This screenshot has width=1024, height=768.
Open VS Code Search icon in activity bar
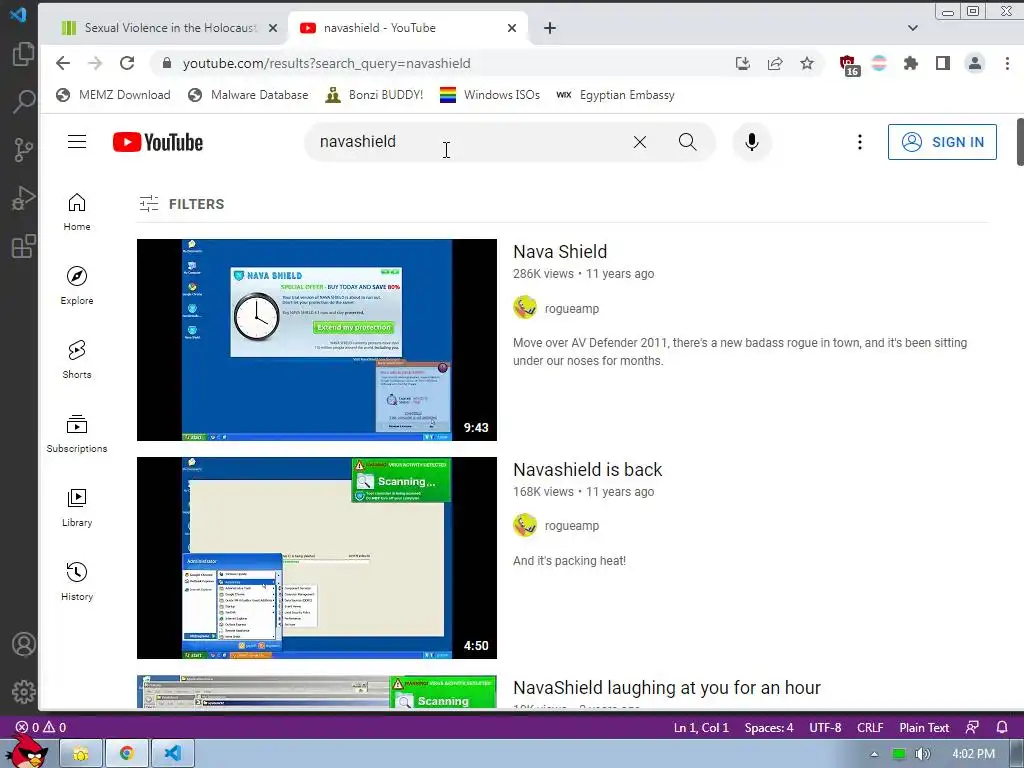click(x=24, y=101)
